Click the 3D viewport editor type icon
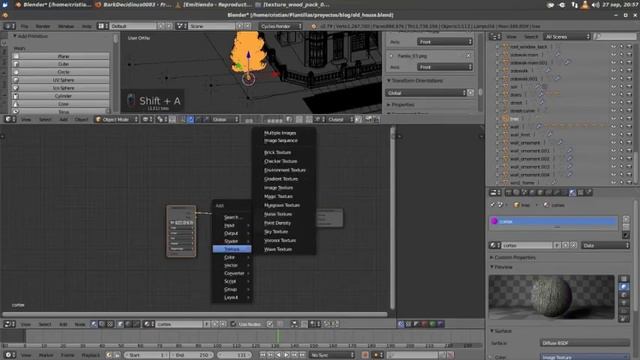This screenshot has width=640, height=360. [x=9, y=120]
